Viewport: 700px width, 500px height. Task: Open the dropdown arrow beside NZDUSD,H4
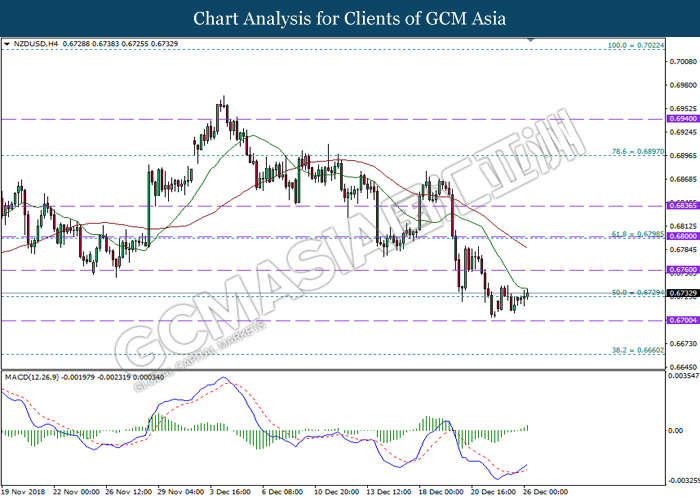tap(7, 44)
